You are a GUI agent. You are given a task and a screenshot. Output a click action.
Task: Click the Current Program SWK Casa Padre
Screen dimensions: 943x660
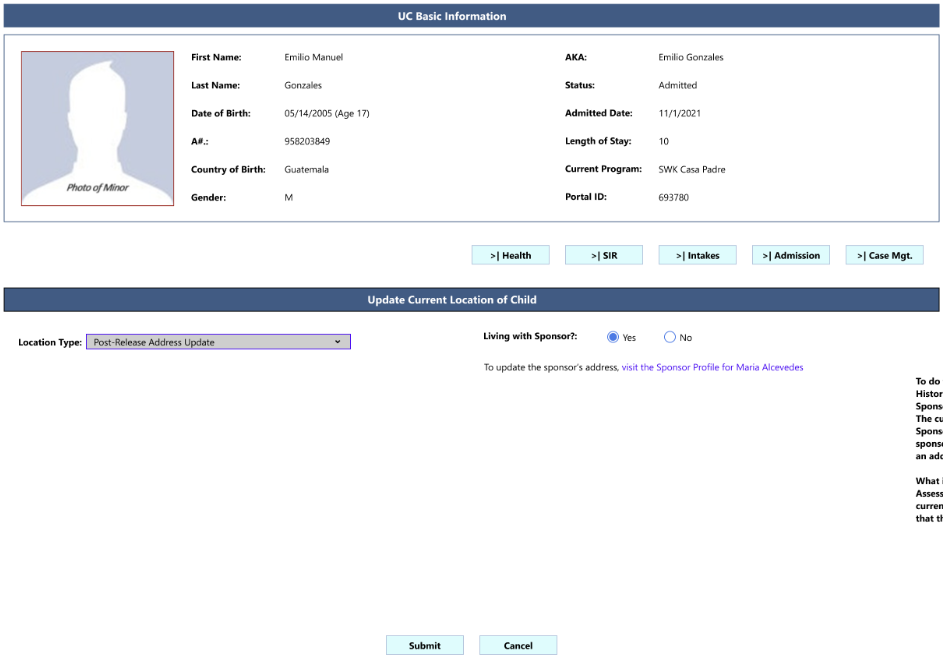(x=692, y=170)
